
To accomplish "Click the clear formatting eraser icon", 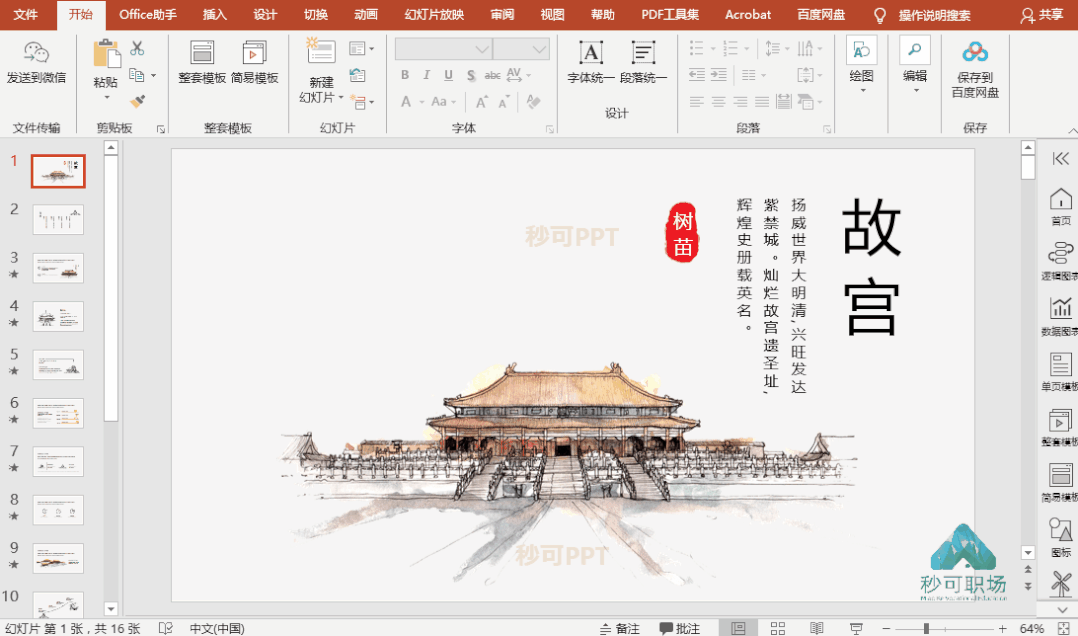I will tap(533, 102).
